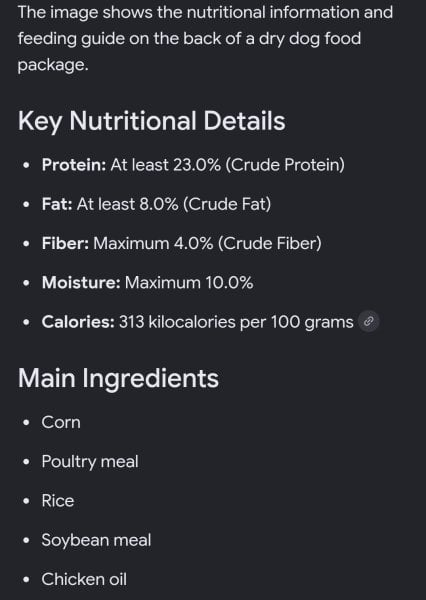
Task: Click the bold Protein label
Action: tap(74, 165)
